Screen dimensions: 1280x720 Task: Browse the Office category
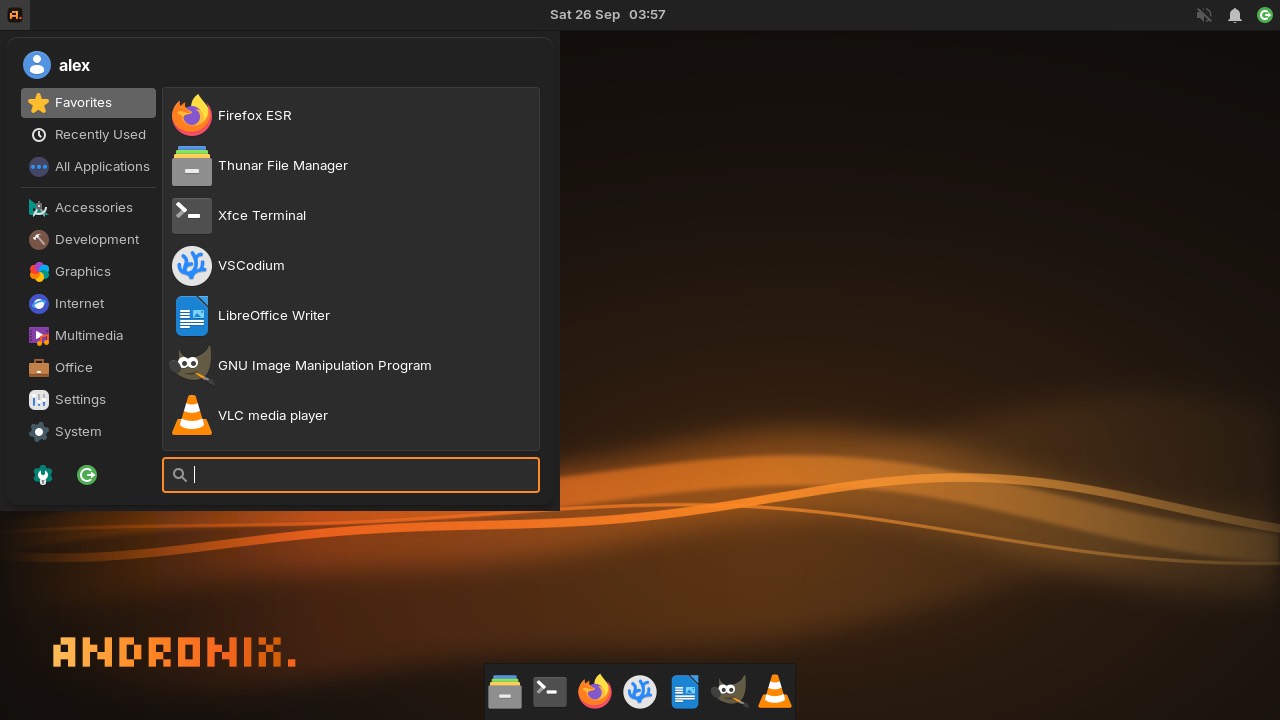click(x=88, y=367)
